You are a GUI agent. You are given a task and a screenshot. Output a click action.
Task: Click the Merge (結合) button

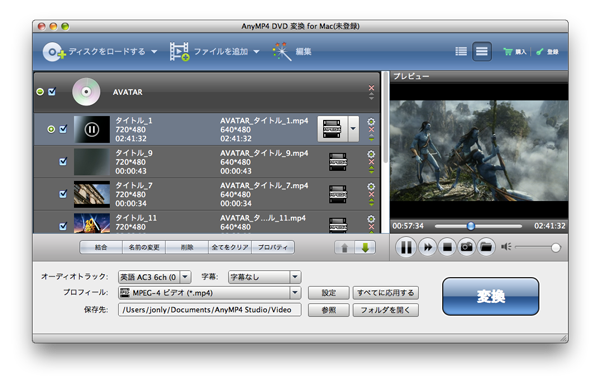(x=101, y=247)
